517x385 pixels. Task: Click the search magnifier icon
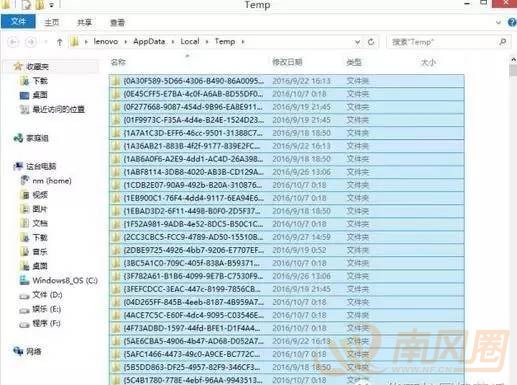pos(502,42)
